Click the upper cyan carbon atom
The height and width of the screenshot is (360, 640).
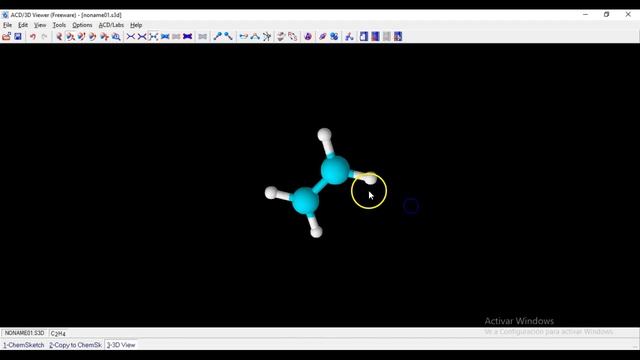pos(335,170)
